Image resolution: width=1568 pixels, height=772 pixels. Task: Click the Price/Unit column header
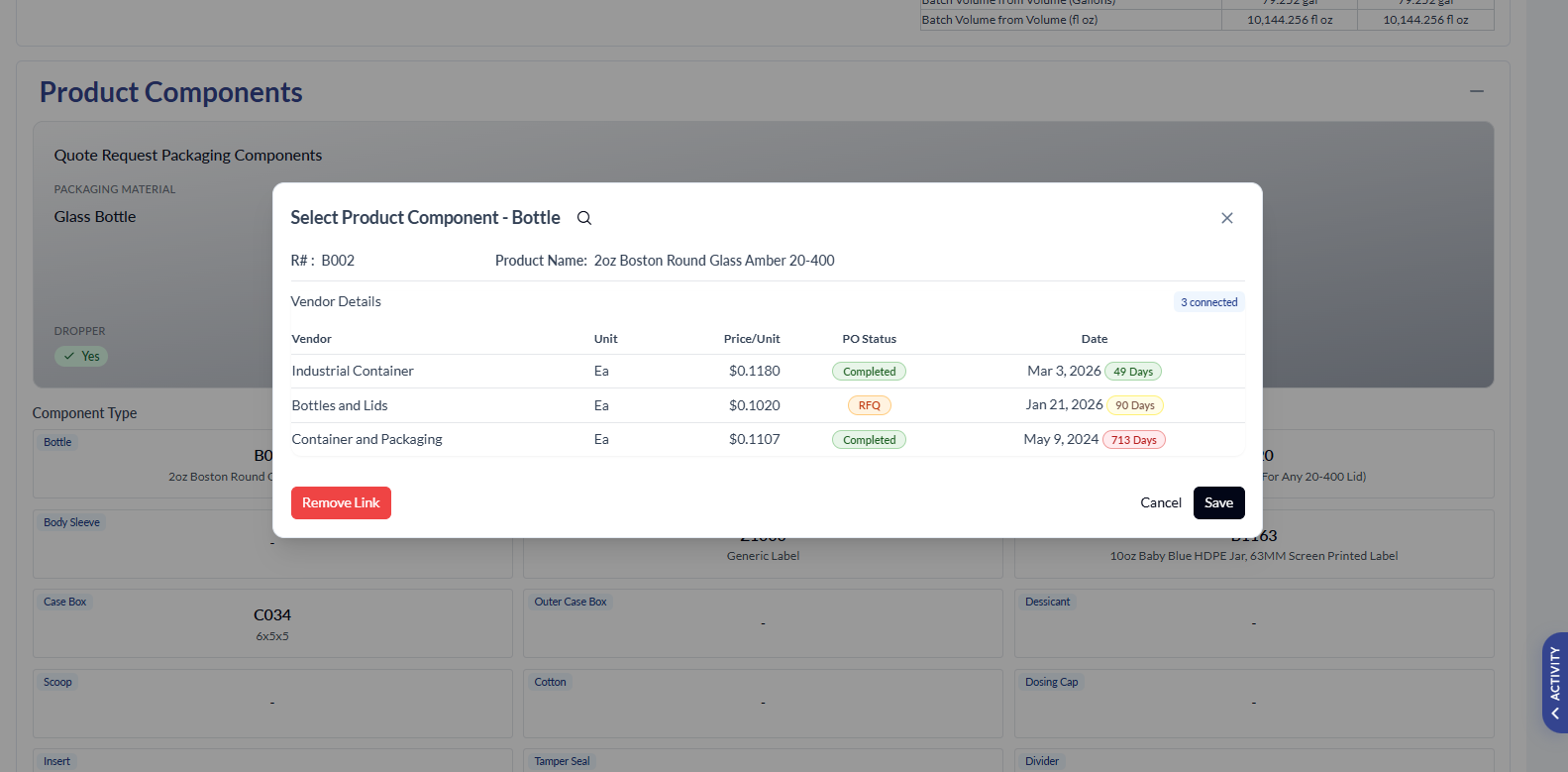click(752, 339)
